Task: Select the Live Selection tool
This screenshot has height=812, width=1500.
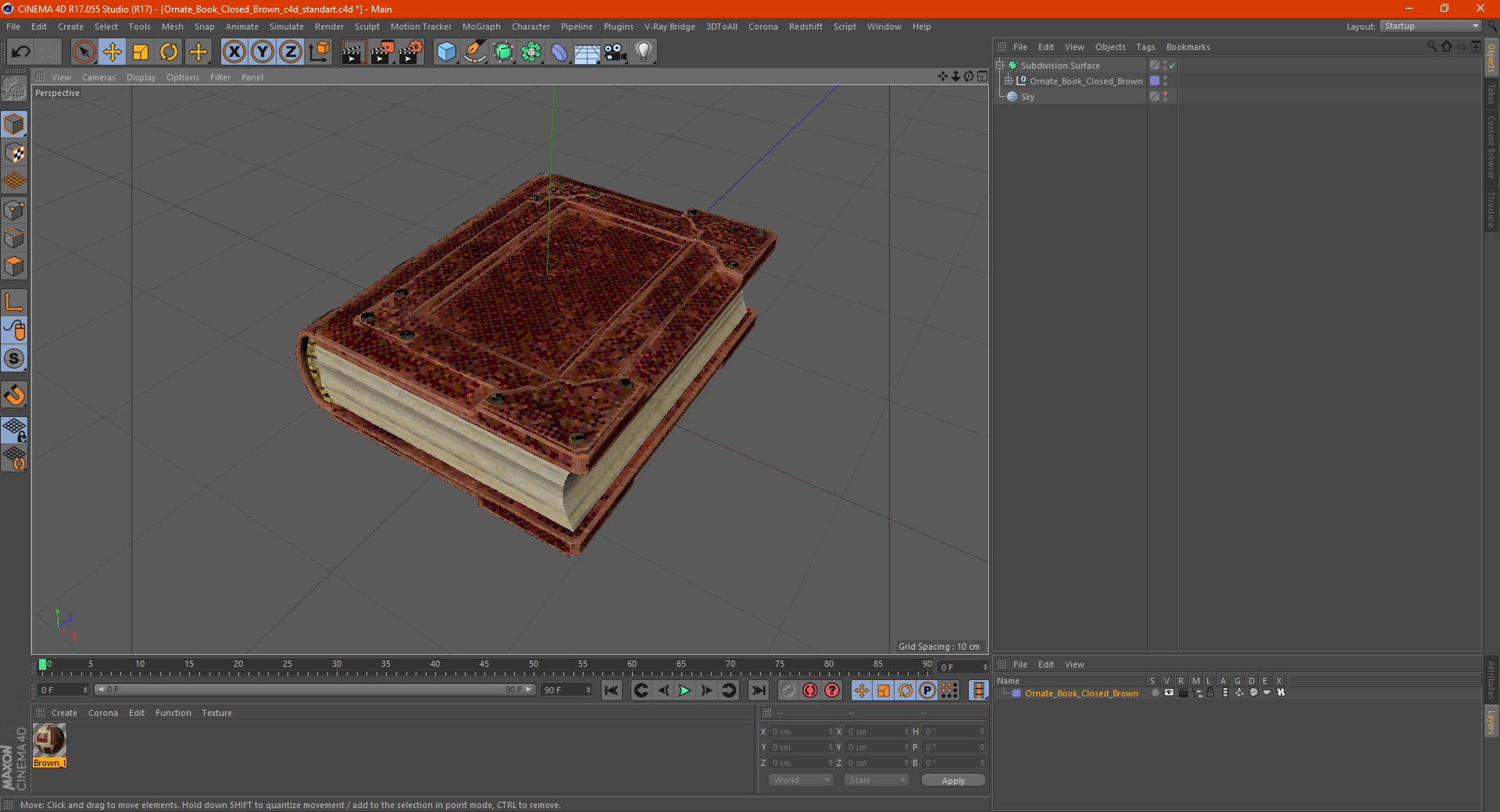Action: tap(84, 52)
